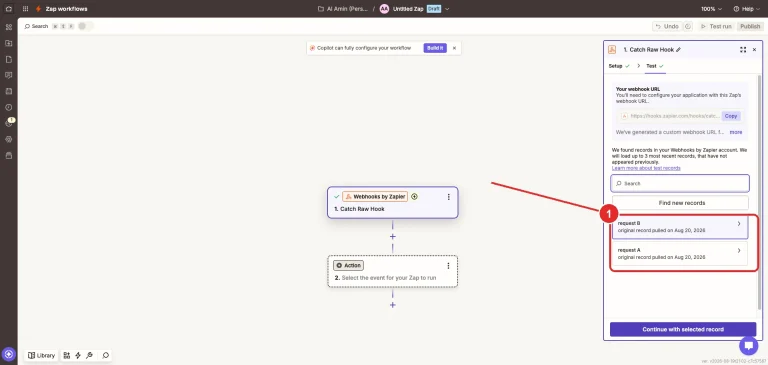Image resolution: width=768 pixels, height=365 pixels.
Task: Click the "1. Catch Raw Hook" panel title
Action: tap(648, 50)
